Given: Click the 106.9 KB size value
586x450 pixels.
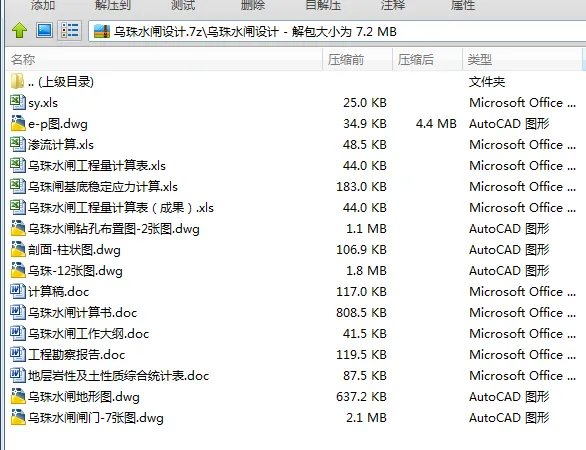Looking at the screenshot, I should click(x=361, y=250).
